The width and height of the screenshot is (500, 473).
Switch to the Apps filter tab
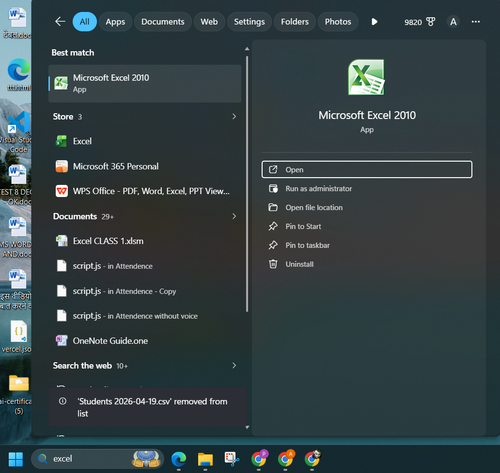(x=115, y=22)
